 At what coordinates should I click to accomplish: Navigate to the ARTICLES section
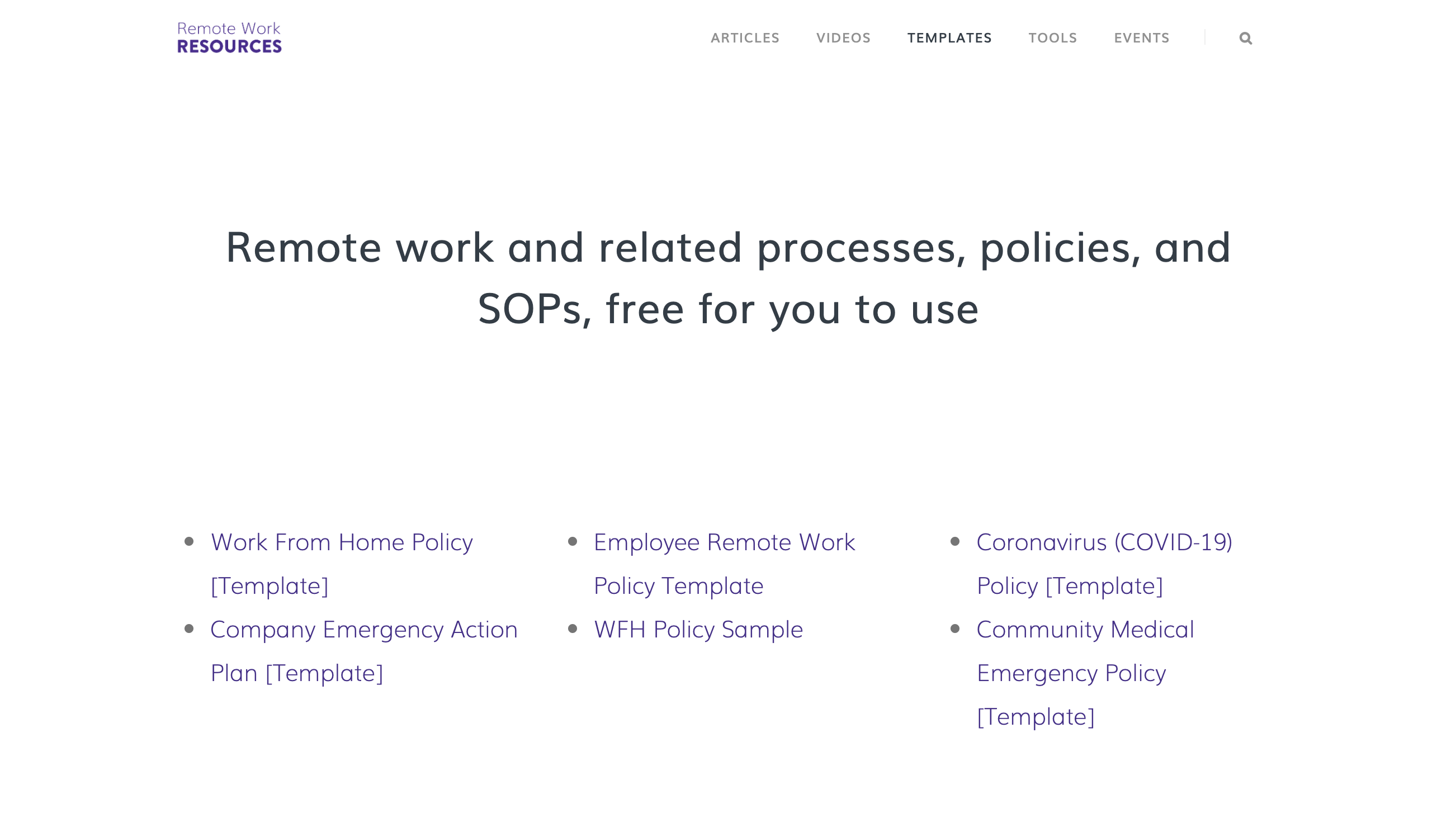(x=745, y=38)
